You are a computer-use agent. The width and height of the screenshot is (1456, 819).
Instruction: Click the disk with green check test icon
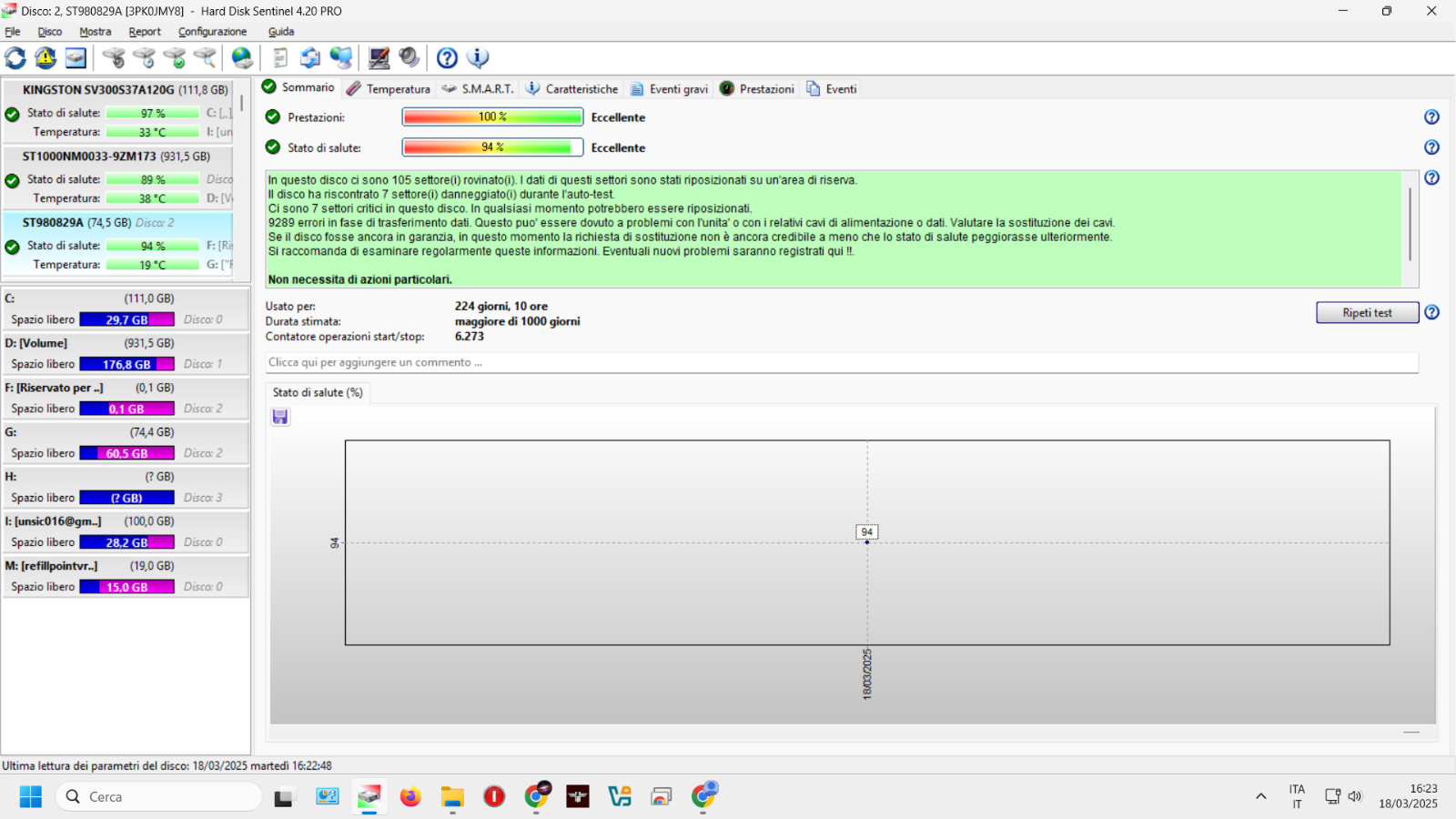click(175, 58)
